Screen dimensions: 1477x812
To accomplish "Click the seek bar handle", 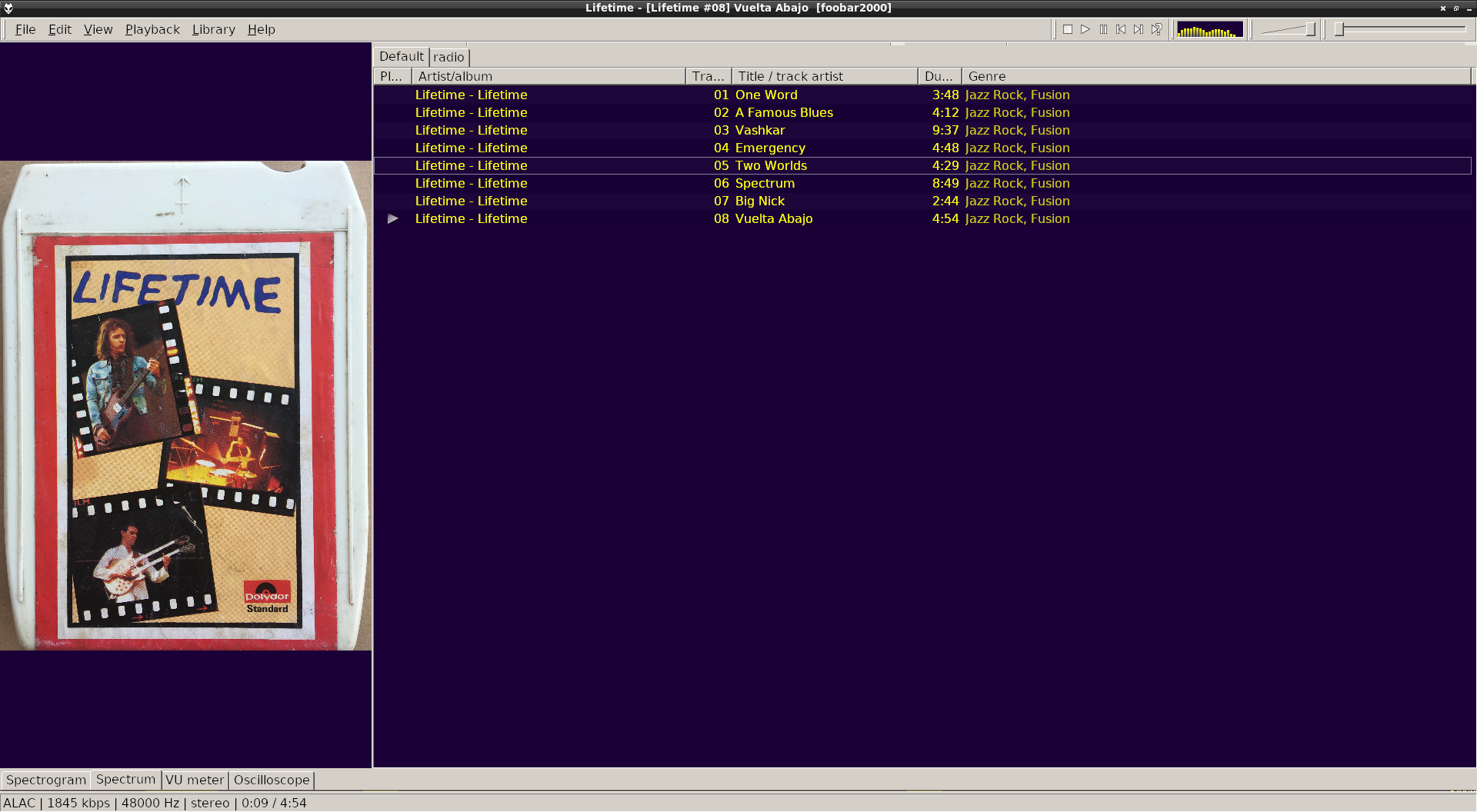I will [x=1339, y=29].
